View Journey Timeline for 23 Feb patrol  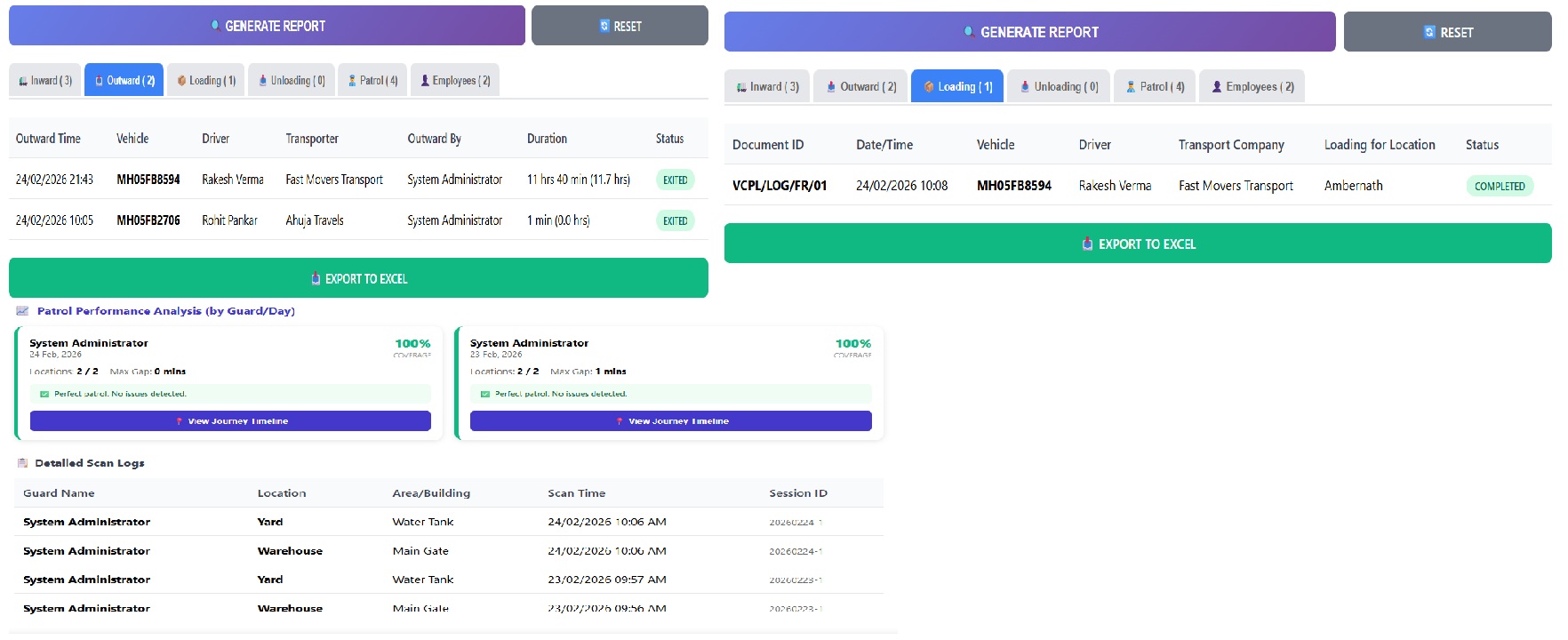pos(670,421)
